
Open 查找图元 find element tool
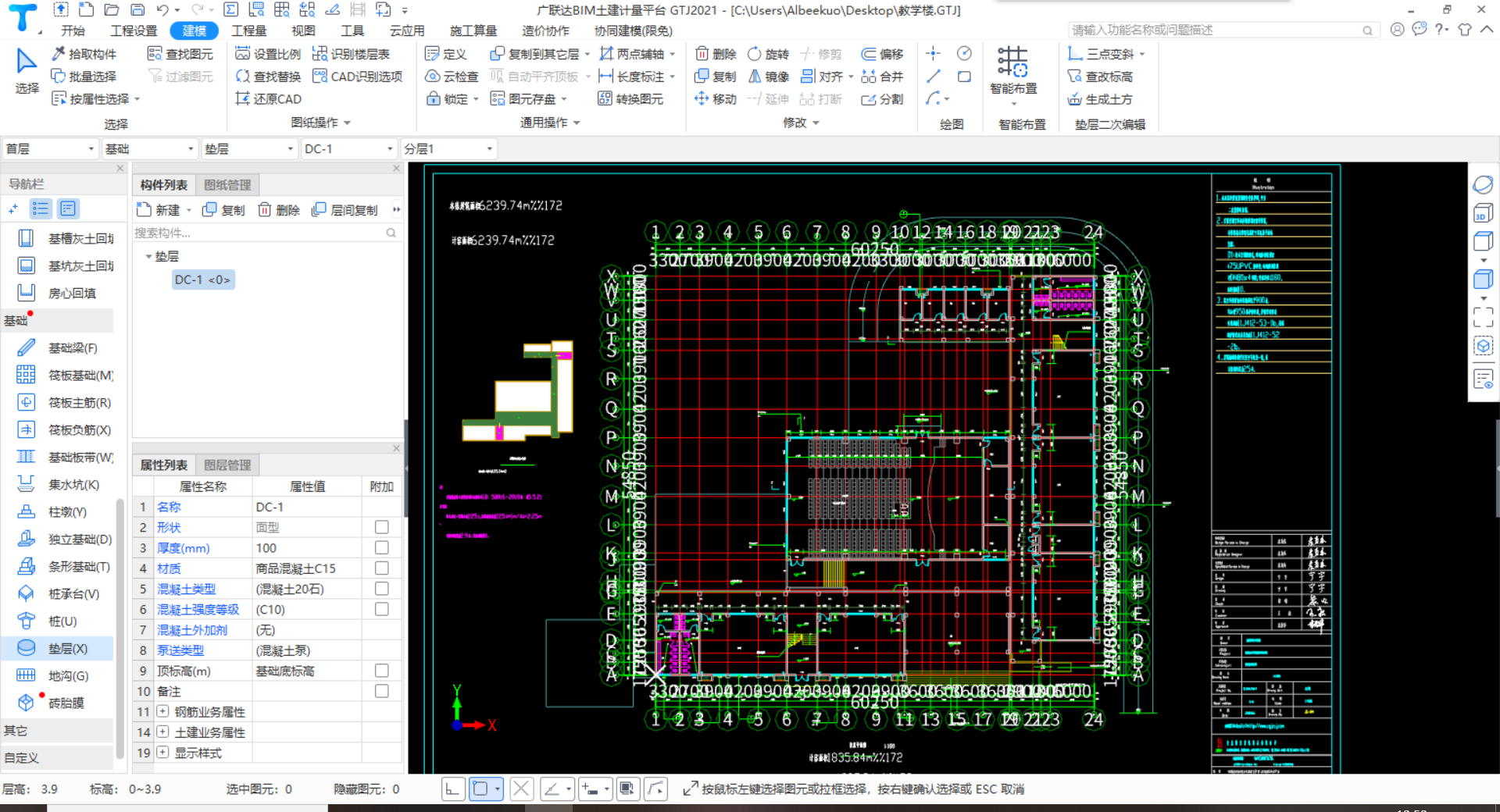[x=180, y=54]
